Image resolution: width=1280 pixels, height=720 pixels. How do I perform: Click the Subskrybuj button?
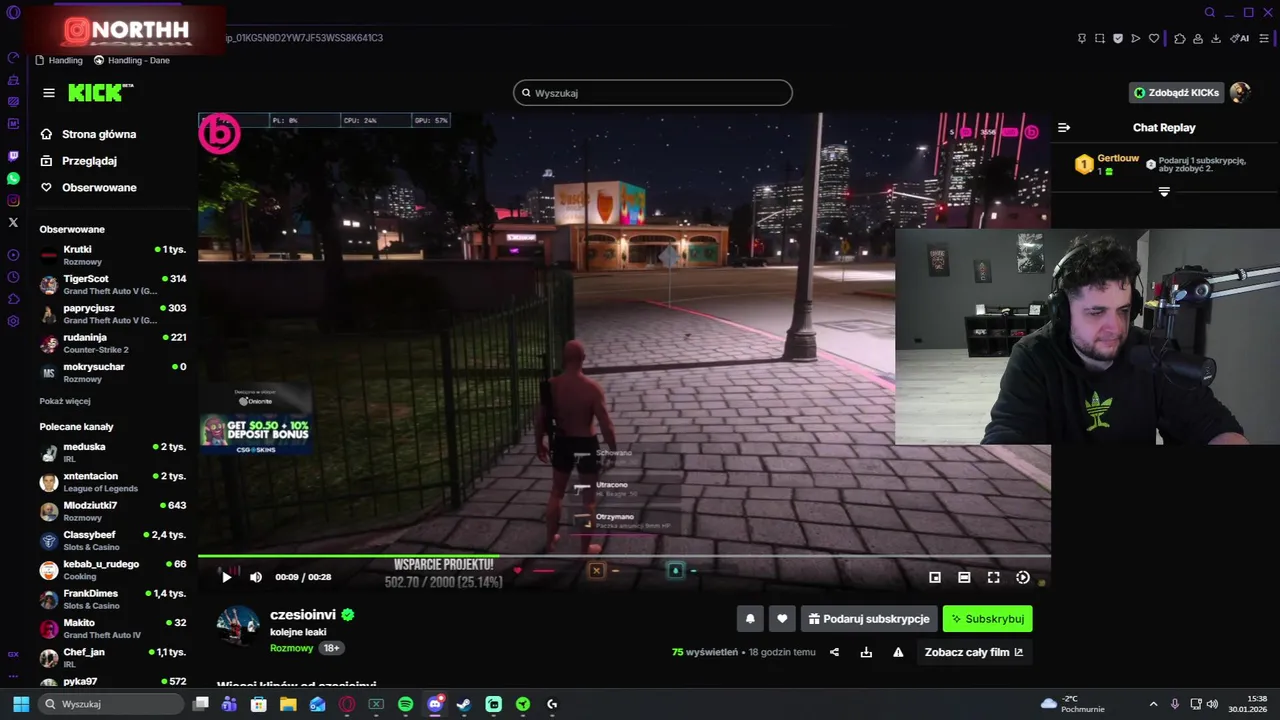tap(987, 619)
